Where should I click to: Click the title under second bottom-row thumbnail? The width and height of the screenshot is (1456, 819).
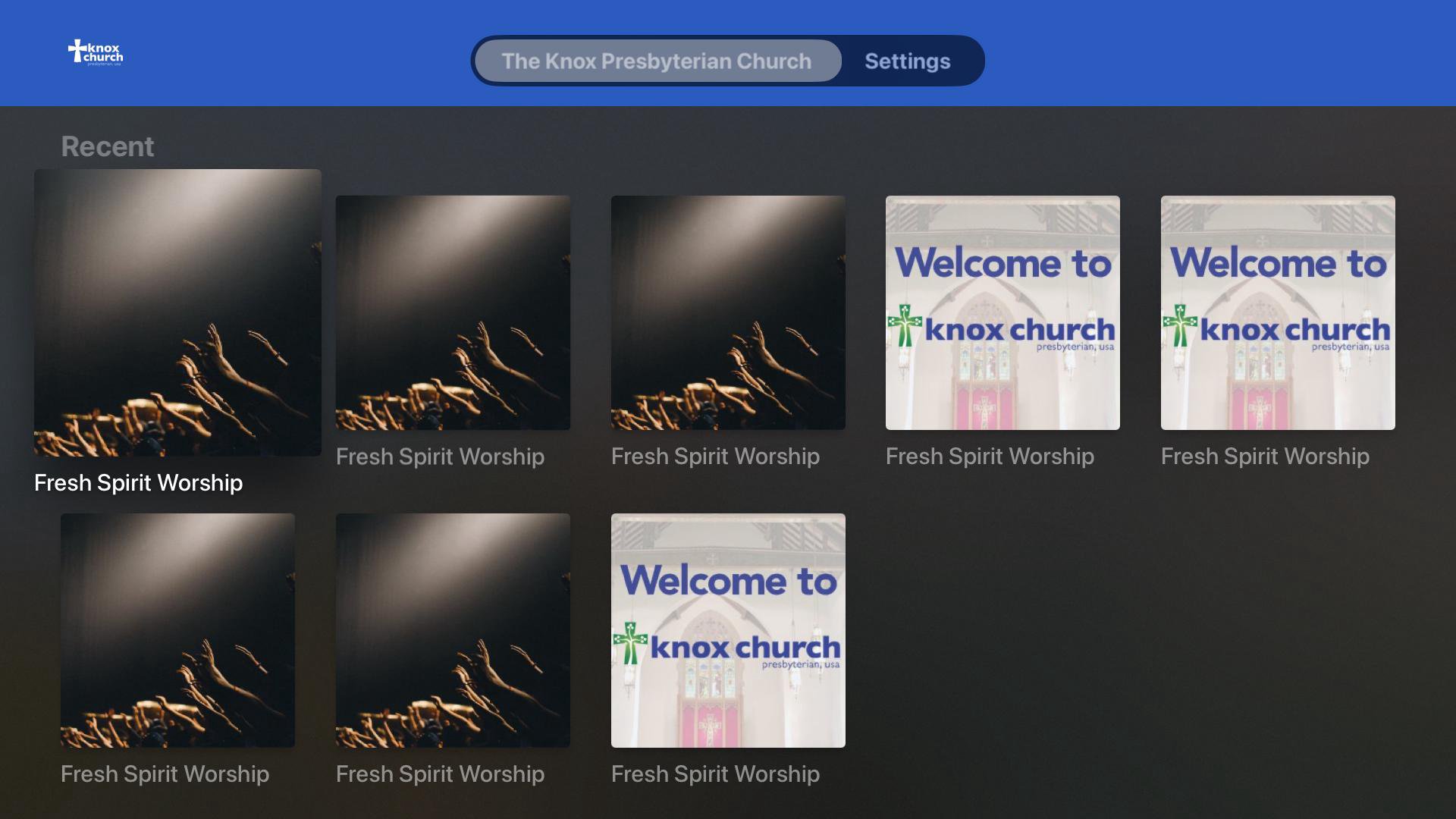click(440, 773)
